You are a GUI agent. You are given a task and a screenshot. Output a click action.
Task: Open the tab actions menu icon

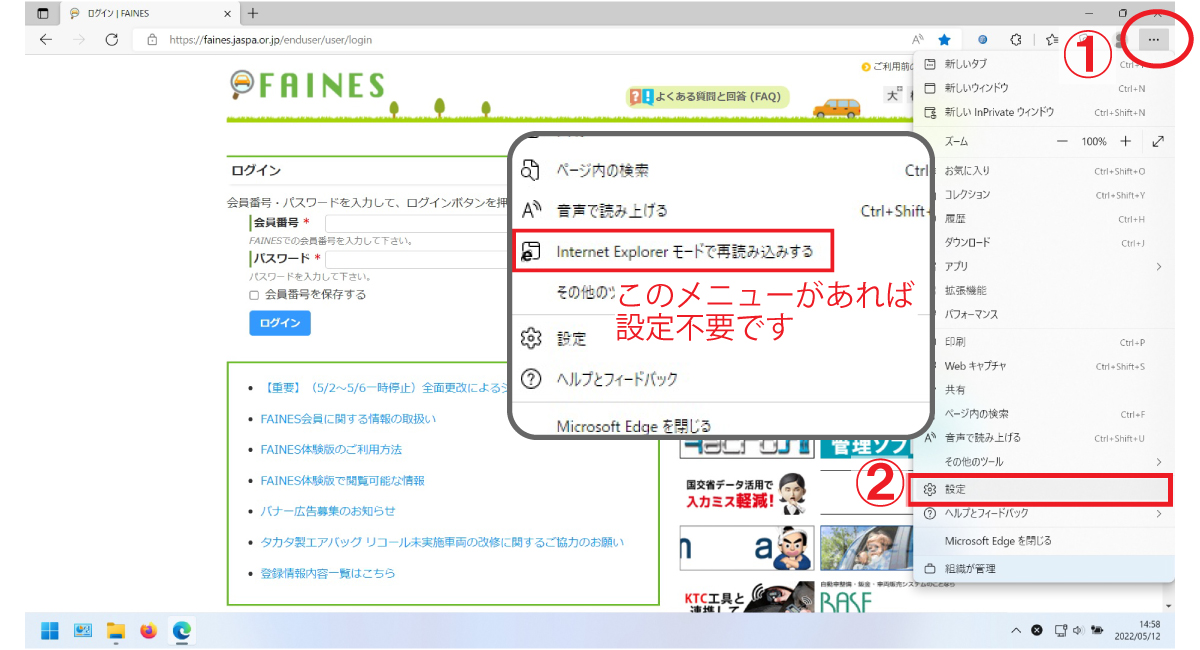point(42,14)
